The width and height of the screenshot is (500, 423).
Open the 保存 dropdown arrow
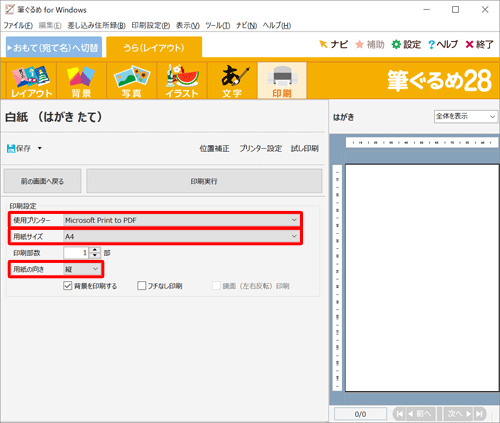(x=40, y=148)
